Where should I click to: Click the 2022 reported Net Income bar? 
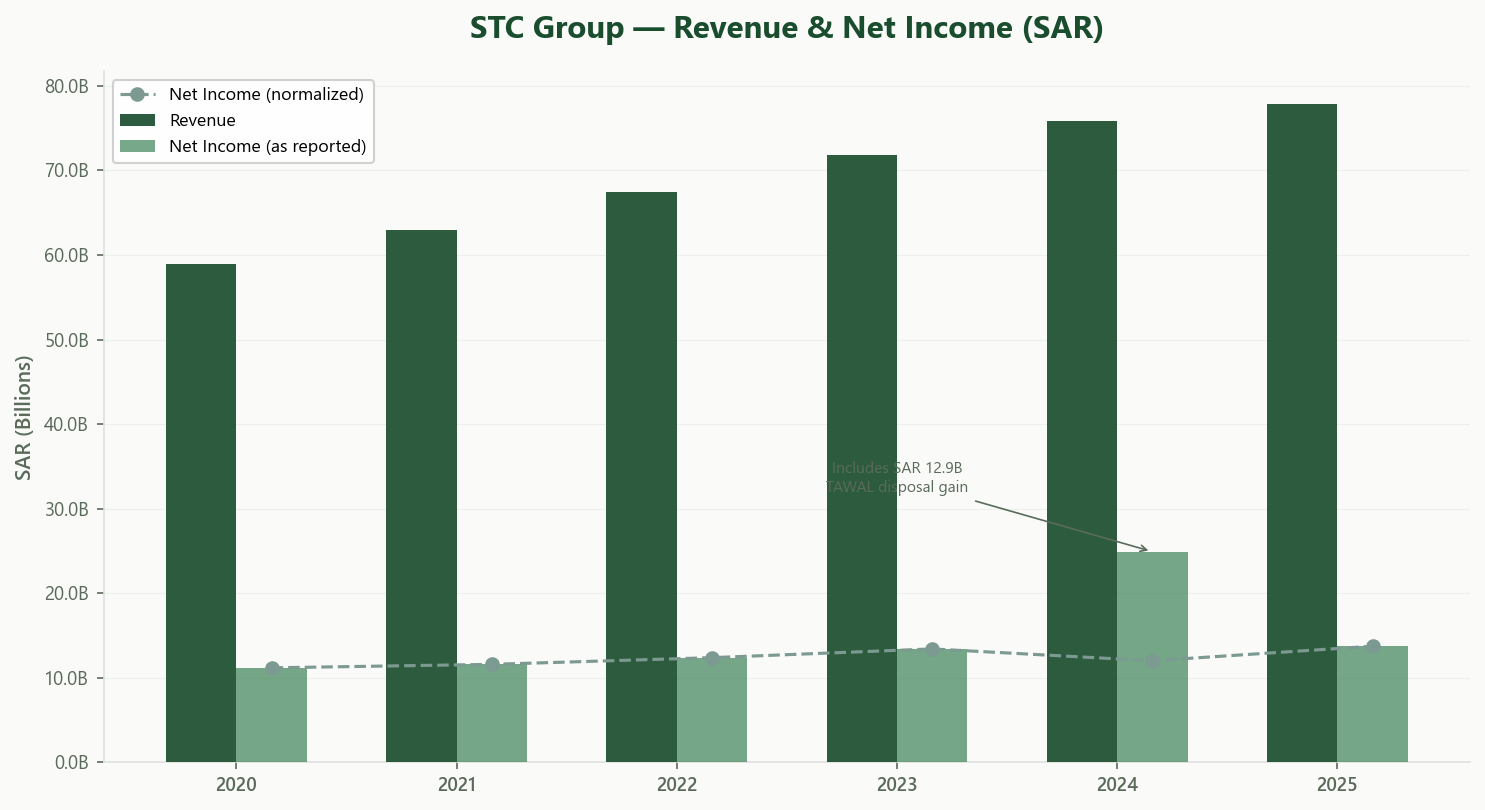(712, 710)
